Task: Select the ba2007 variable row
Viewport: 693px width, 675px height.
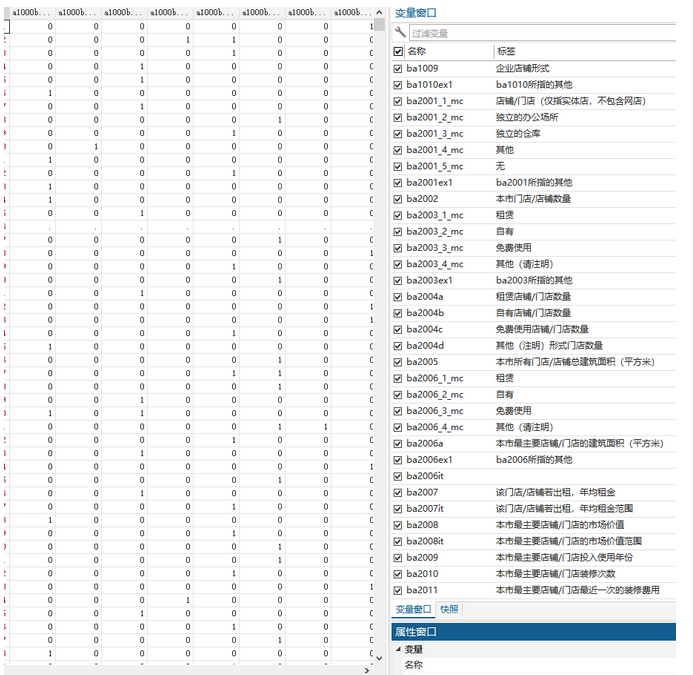Action: (x=422, y=492)
